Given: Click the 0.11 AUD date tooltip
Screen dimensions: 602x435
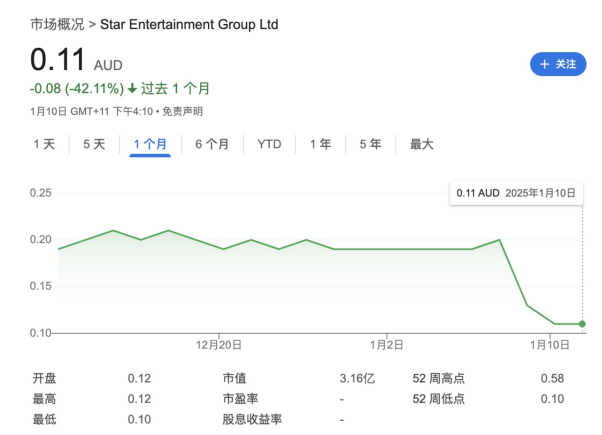Looking at the screenshot, I should [x=515, y=192].
